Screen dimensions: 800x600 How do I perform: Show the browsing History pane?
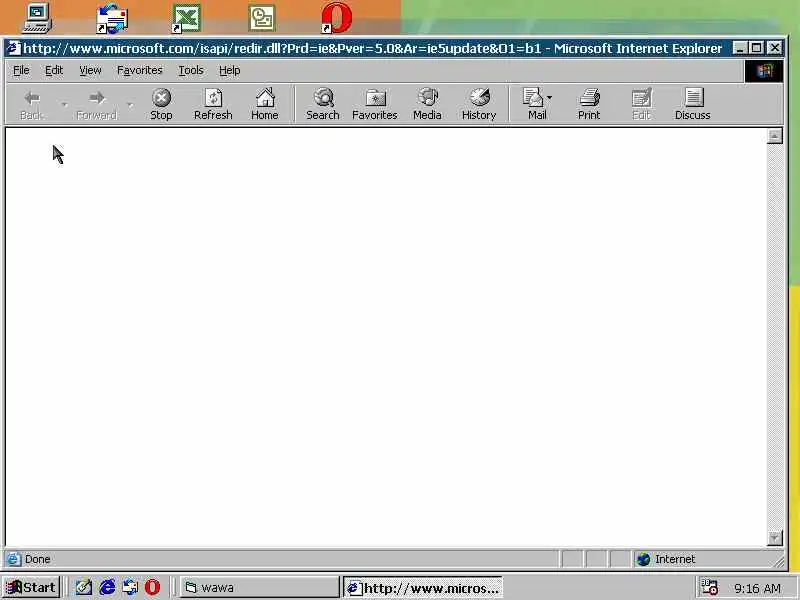(x=479, y=105)
